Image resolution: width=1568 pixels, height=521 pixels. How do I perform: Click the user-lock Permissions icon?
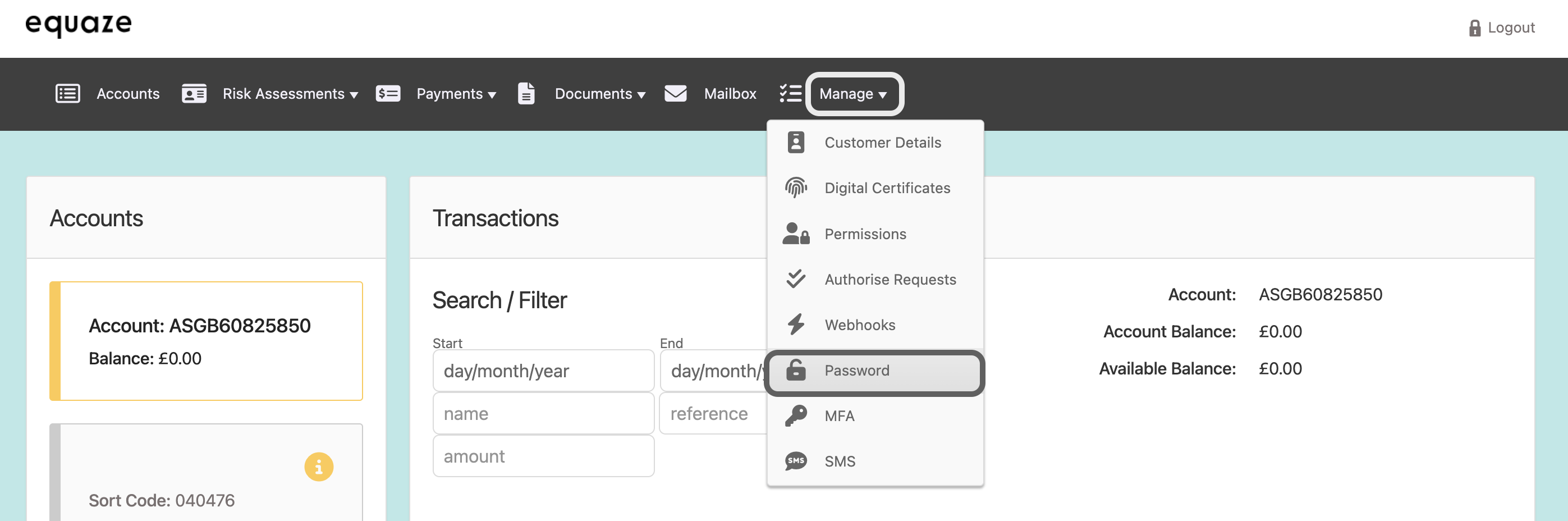(796, 234)
